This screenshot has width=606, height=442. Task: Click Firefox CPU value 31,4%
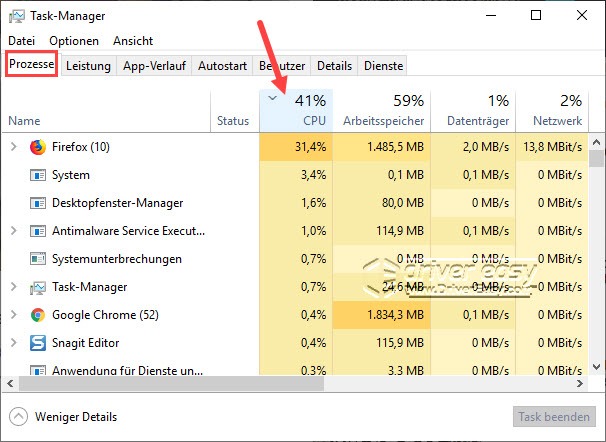310,147
